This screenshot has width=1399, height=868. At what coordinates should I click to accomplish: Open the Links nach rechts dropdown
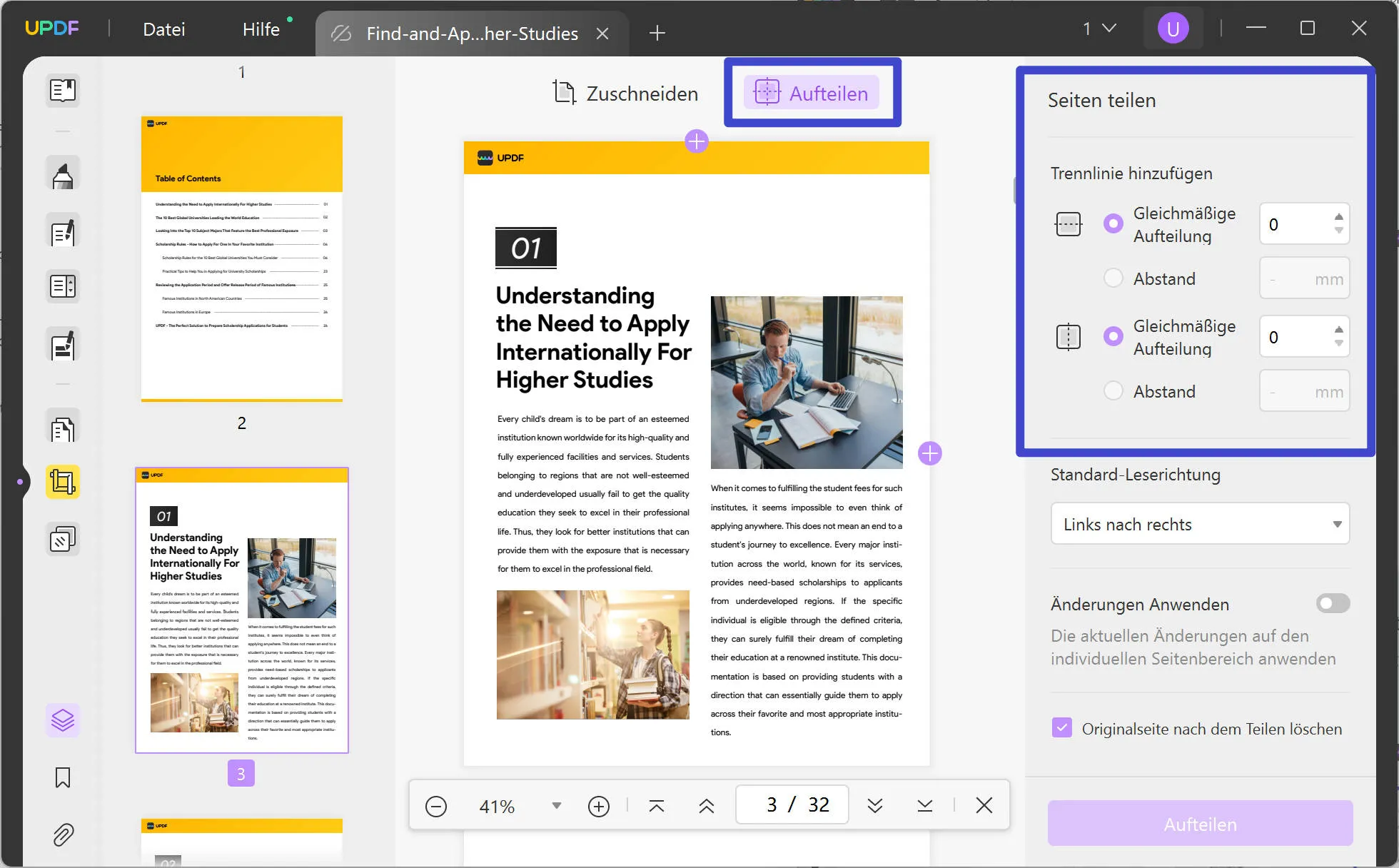(x=1200, y=524)
